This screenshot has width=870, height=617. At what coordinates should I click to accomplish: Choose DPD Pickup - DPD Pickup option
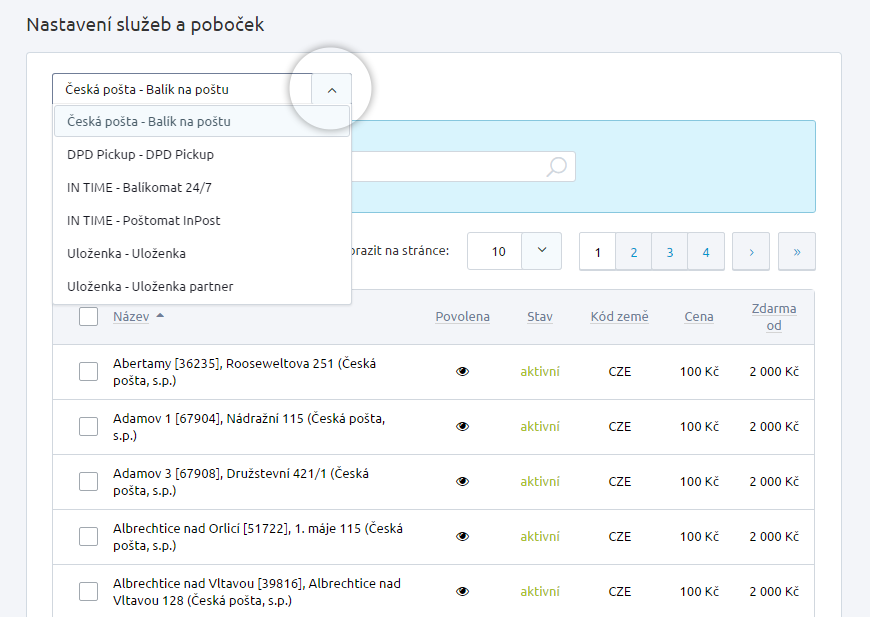pyautogui.click(x=202, y=154)
